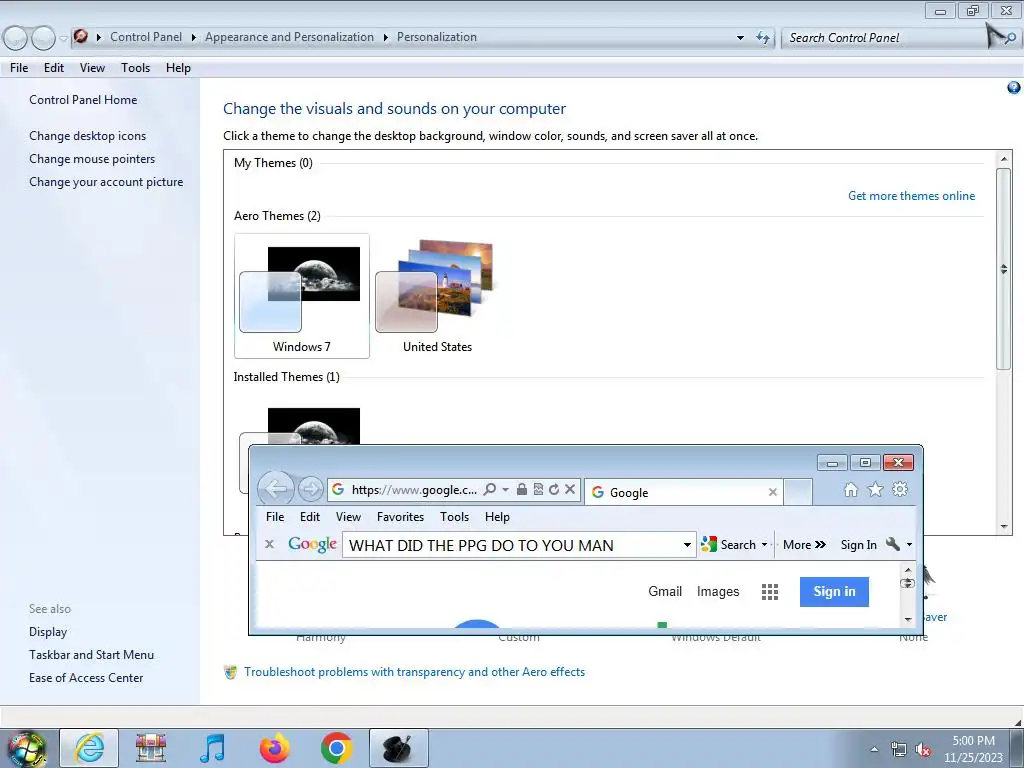The width and height of the screenshot is (1024, 768).
Task: Open Control Panel View menu
Action: (x=92, y=68)
